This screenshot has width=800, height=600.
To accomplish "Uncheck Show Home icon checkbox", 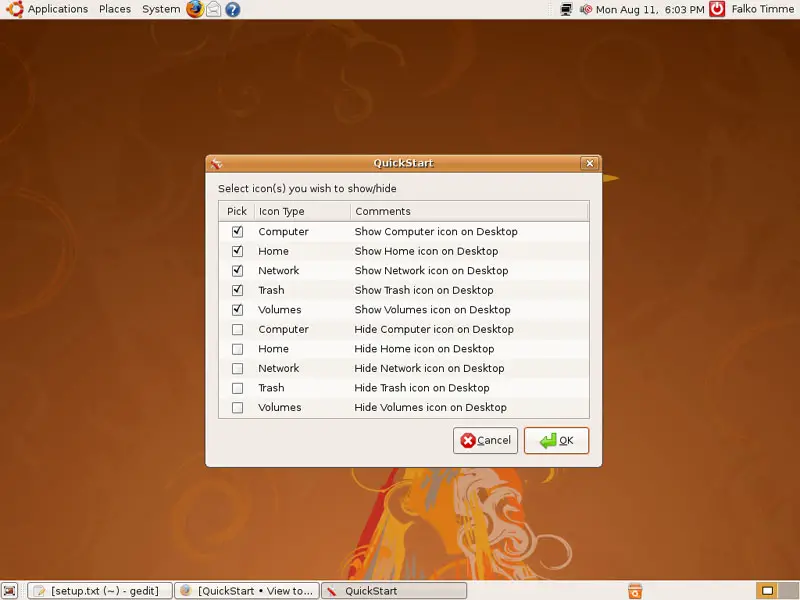I will [237, 251].
